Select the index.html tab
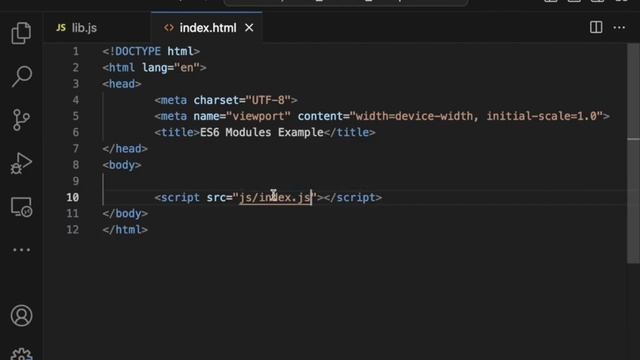This screenshot has height=360, width=640. pos(208,28)
